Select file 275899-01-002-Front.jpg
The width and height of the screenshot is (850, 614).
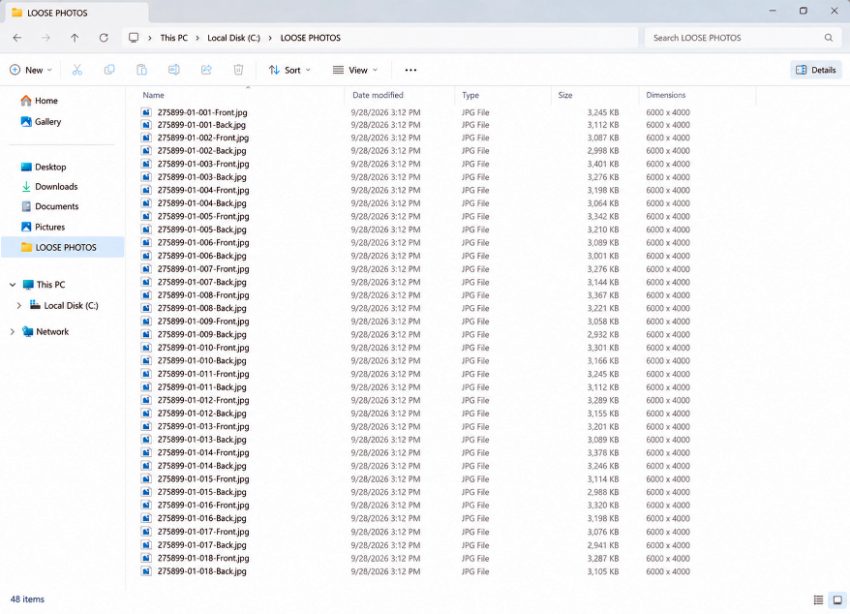point(203,138)
